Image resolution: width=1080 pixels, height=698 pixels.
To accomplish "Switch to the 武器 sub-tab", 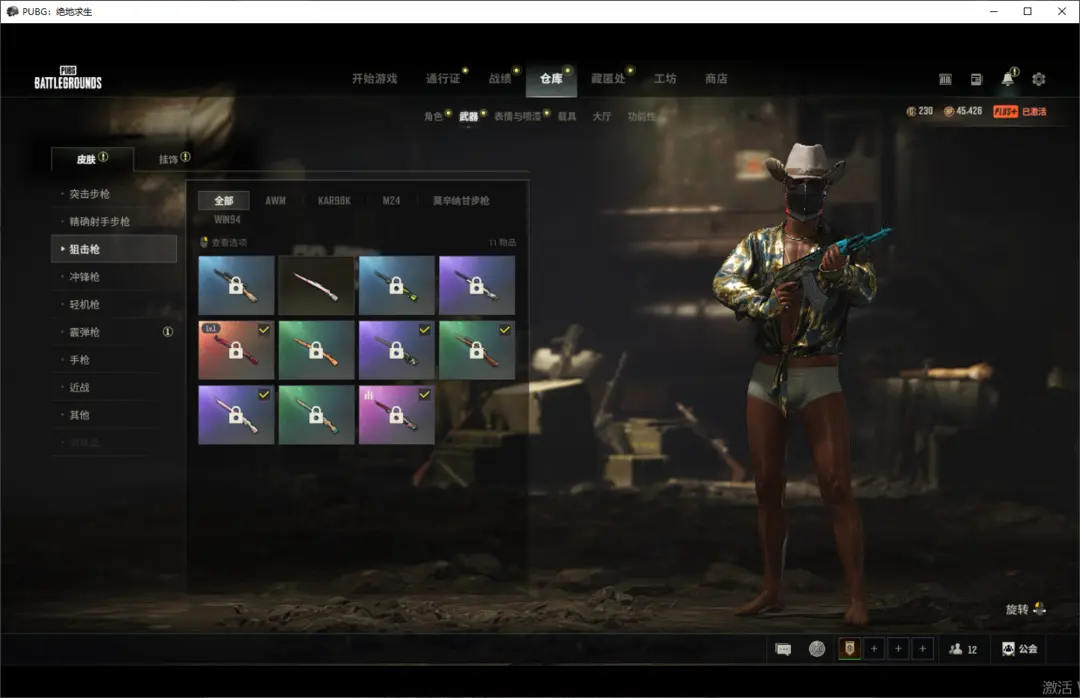I will [x=469, y=116].
